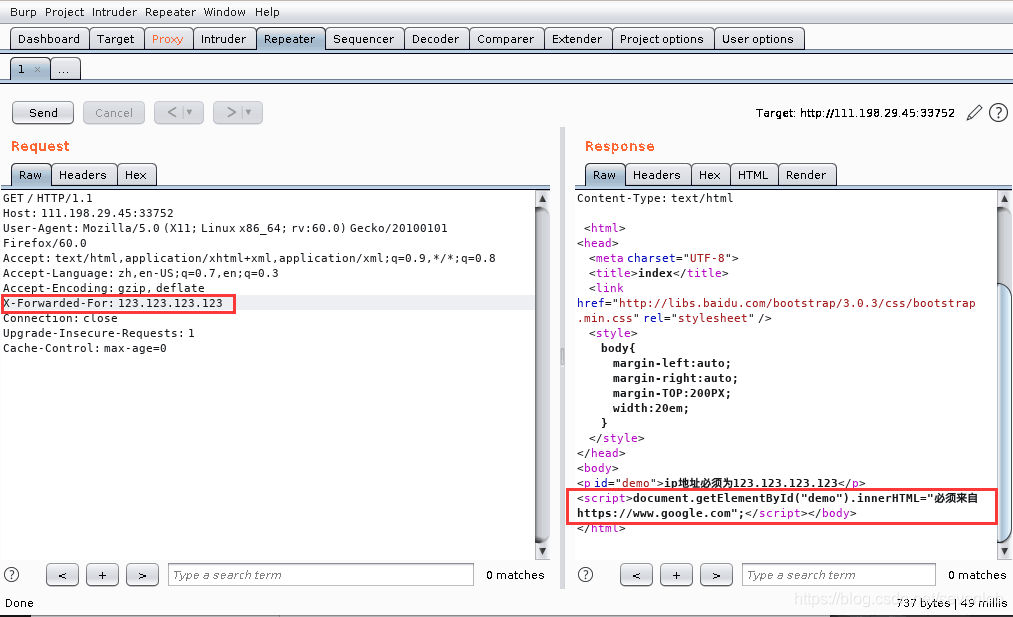Click the Content-Type: text/html response line
1013x617 pixels.
[x=655, y=198]
